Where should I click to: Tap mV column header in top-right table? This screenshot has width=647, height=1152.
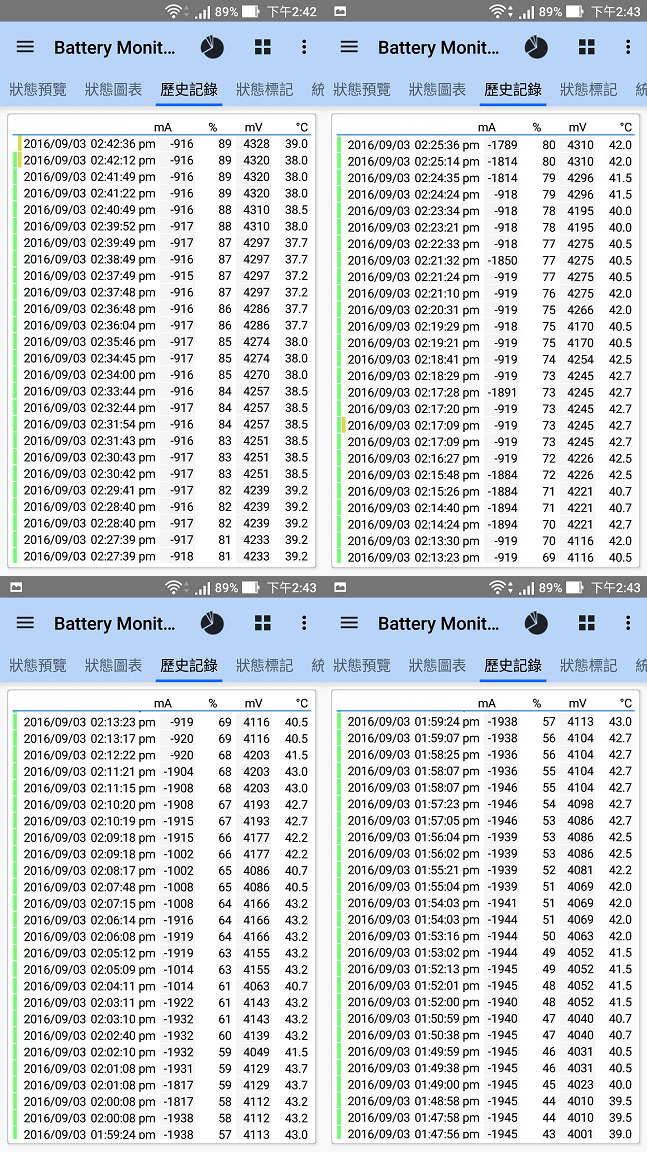pos(577,127)
